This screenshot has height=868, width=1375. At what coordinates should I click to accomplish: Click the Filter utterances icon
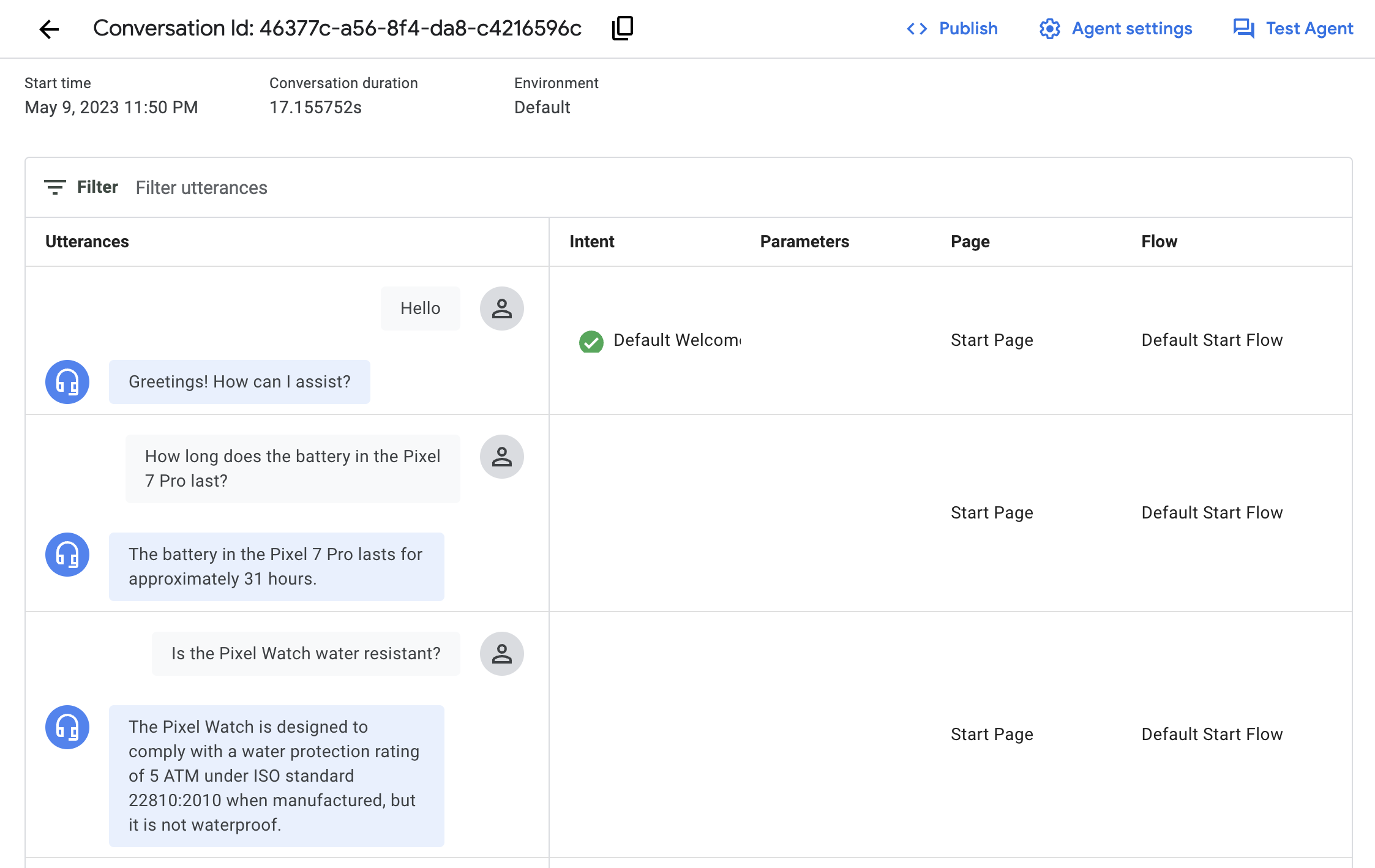pos(54,188)
